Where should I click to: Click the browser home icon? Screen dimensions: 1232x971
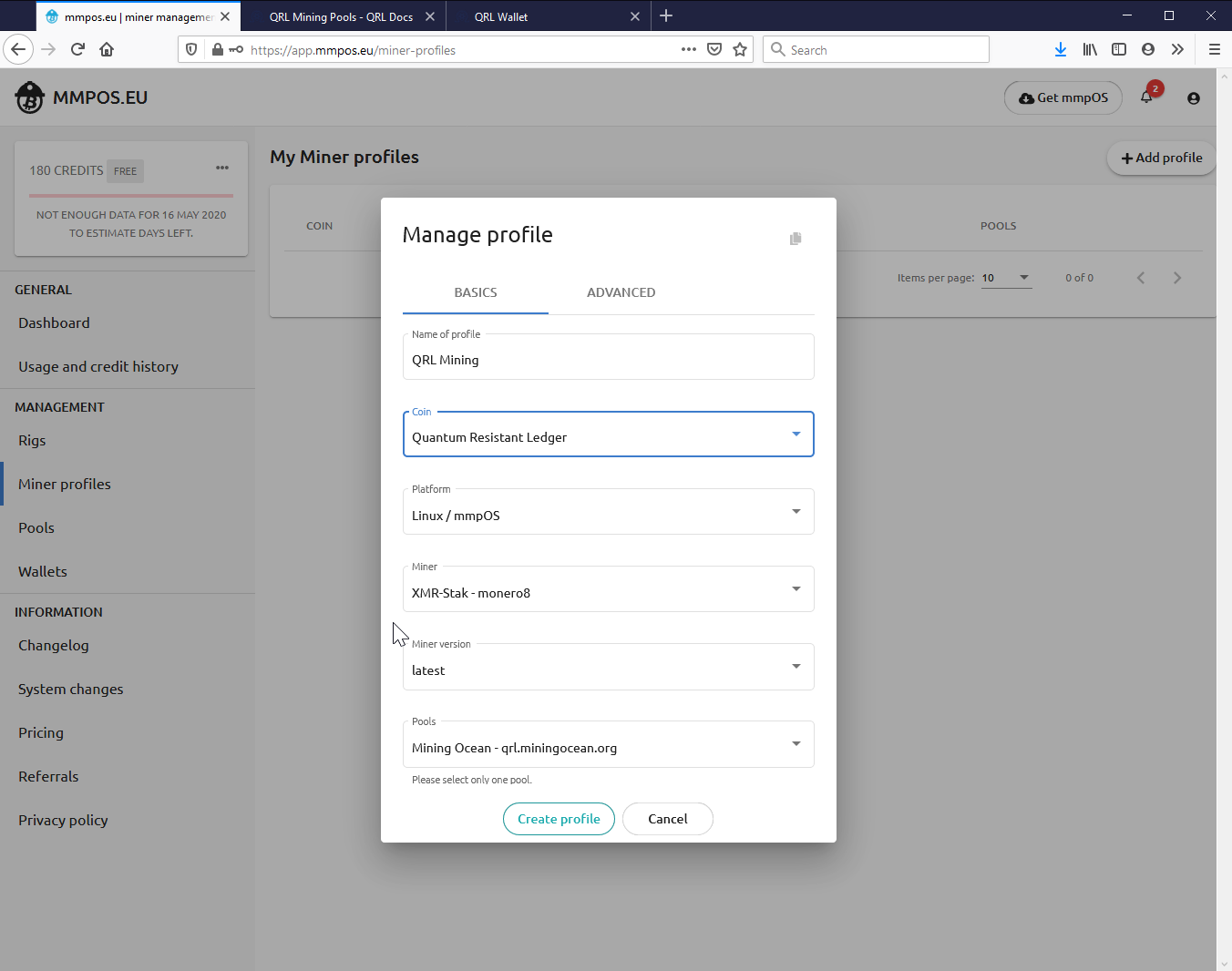pyautogui.click(x=107, y=49)
